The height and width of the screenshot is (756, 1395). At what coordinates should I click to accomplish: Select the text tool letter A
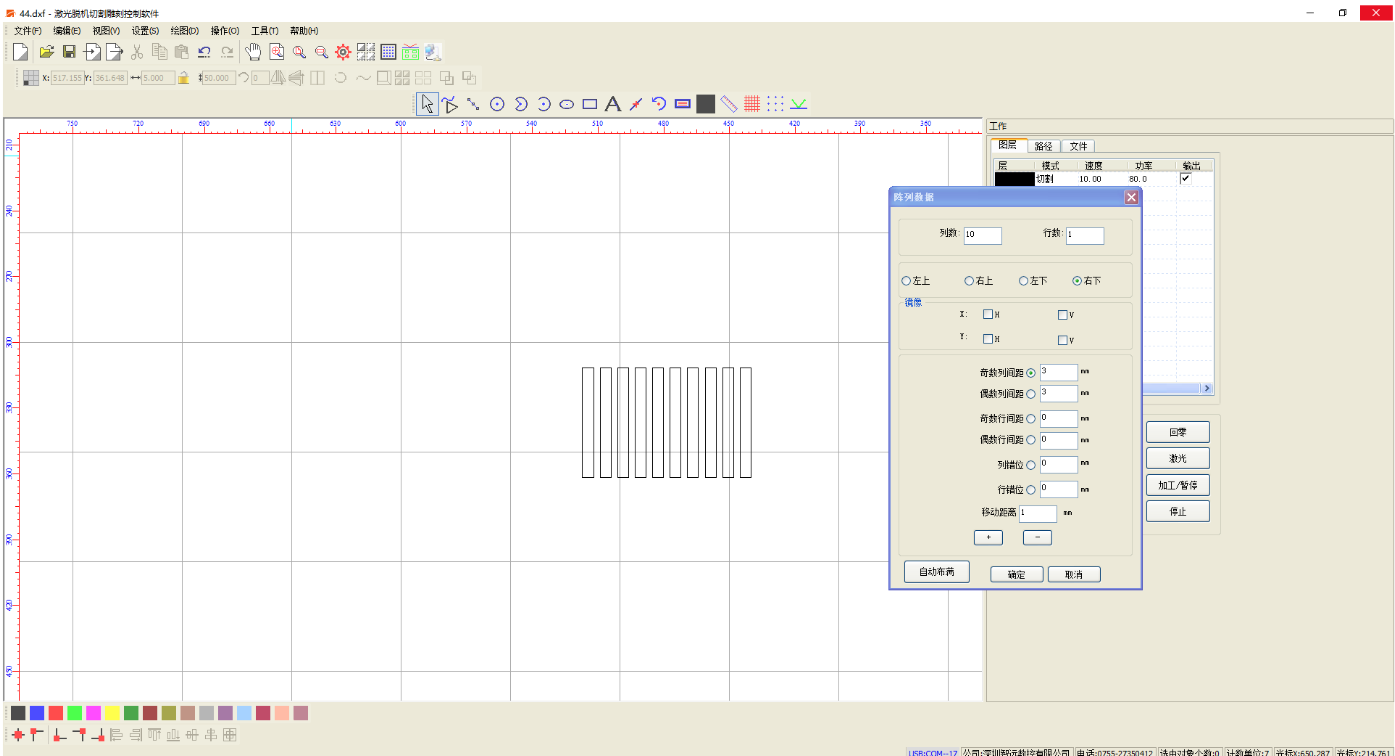click(613, 104)
